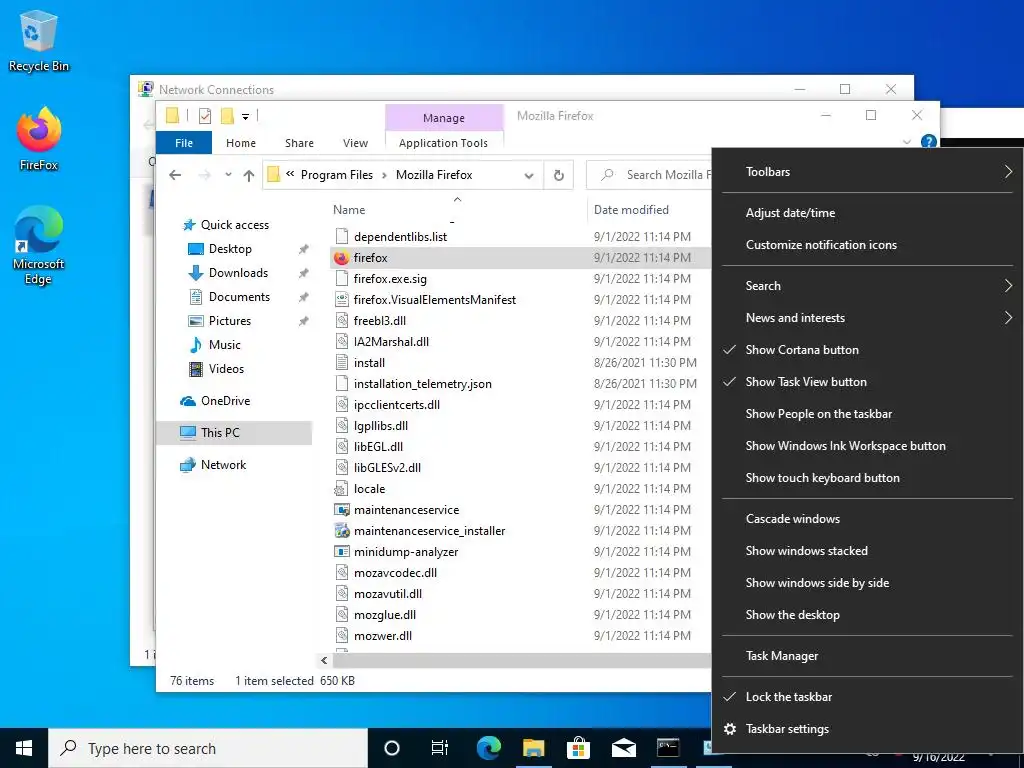Click the firefox application file icon
This screenshot has width=1024, height=768.
pos(341,258)
